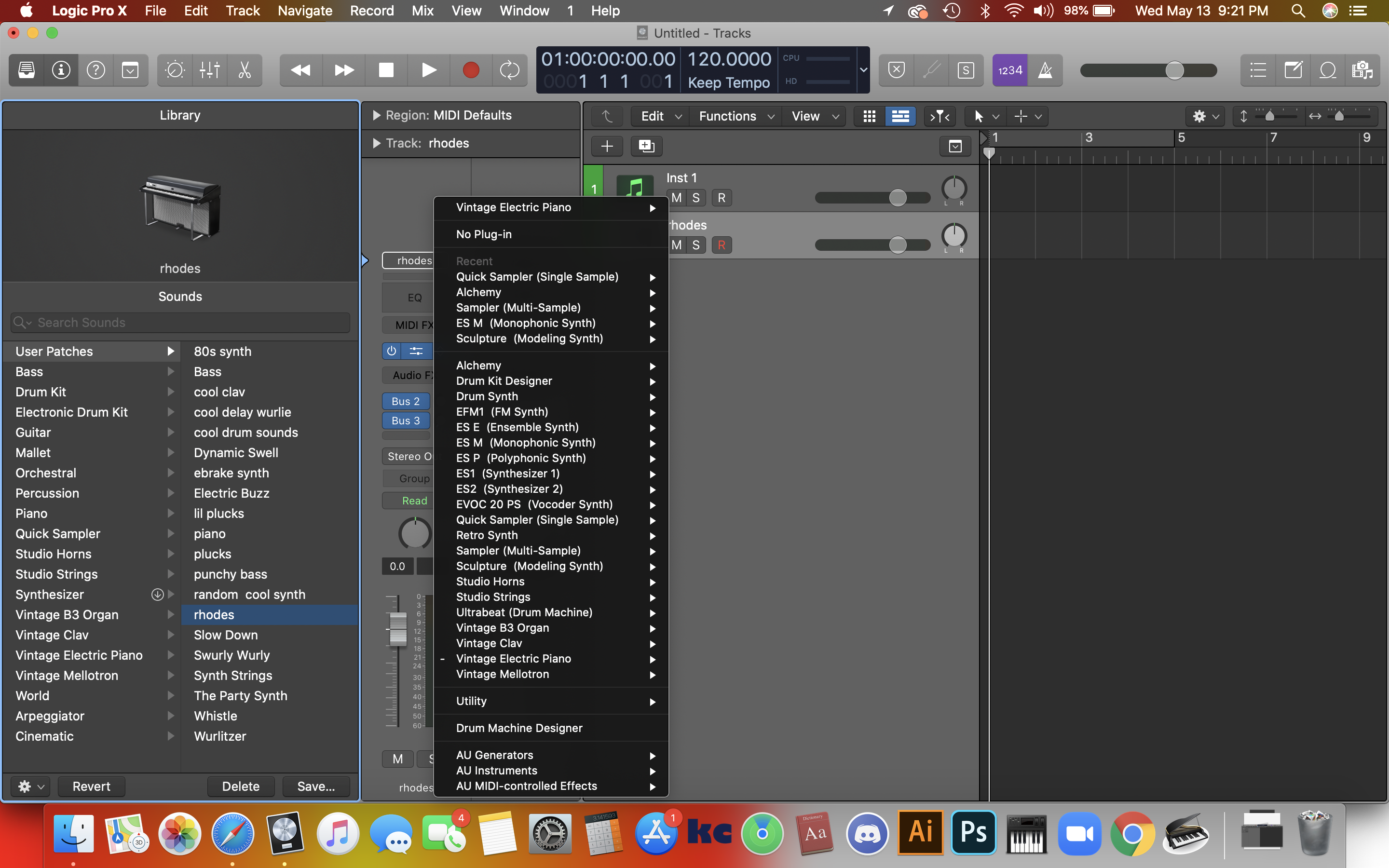Viewport: 1389px width, 868px height.
Task: Solo the Inst 1 track
Action: pyautogui.click(x=696, y=198)
